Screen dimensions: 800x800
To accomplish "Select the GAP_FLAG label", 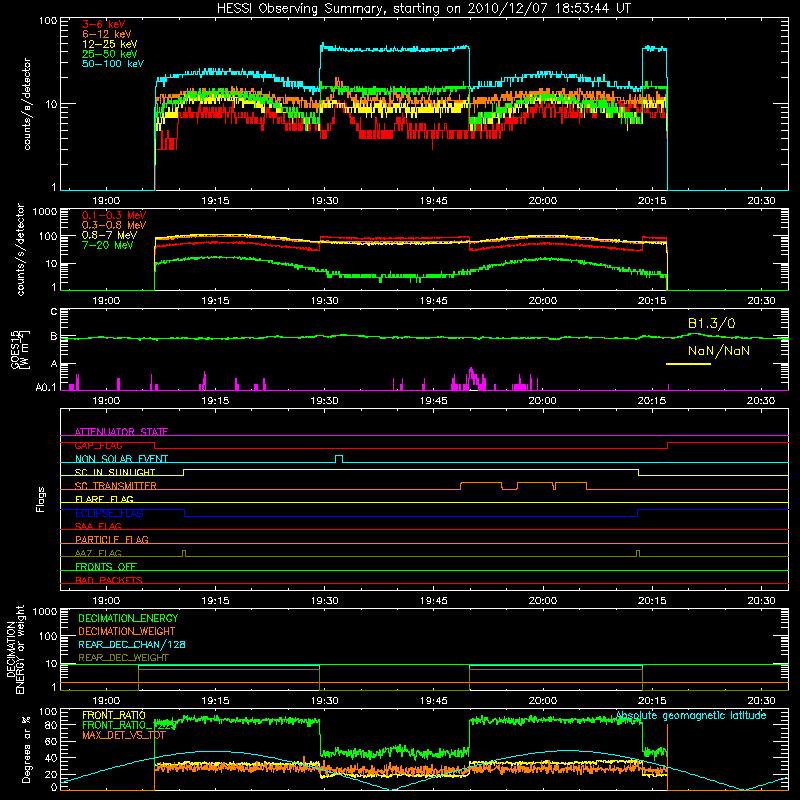I will pos(98,445).
